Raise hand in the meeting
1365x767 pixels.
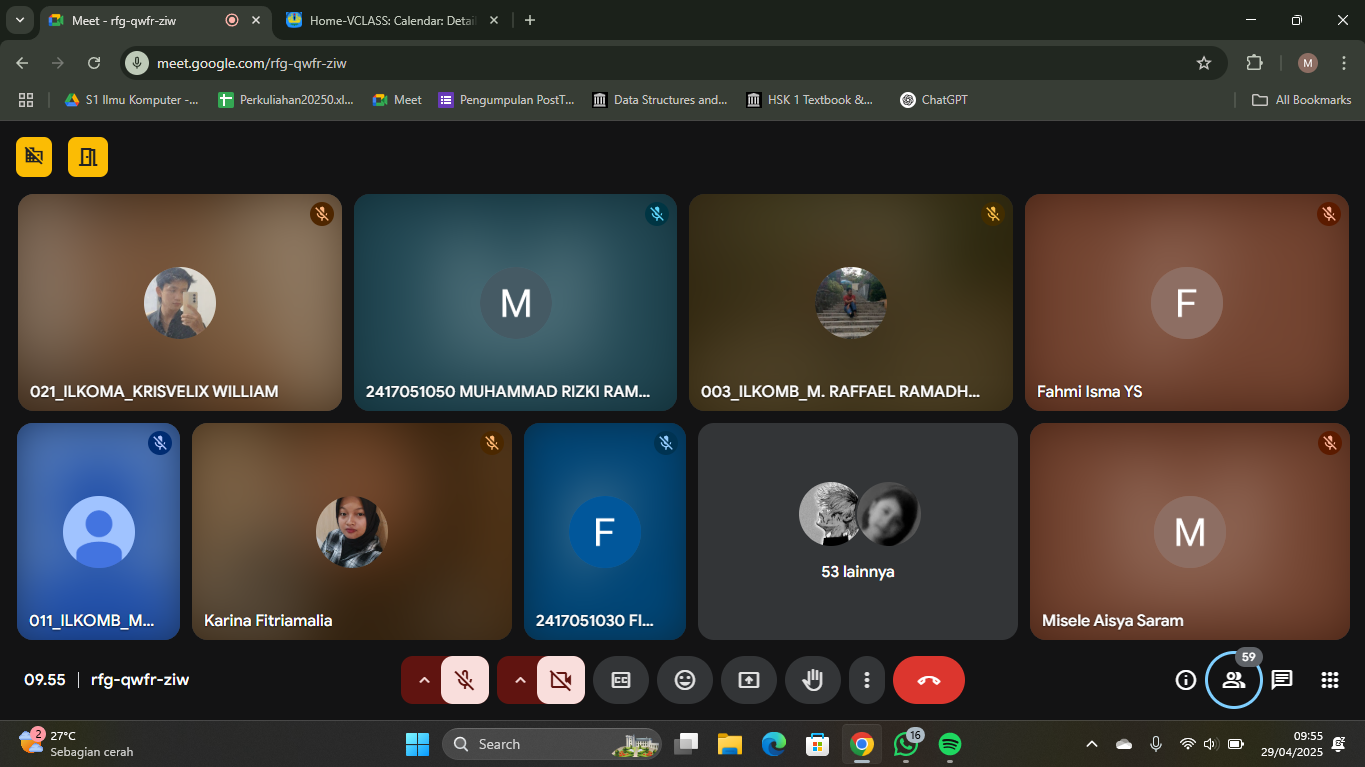(x=813, y=680)
